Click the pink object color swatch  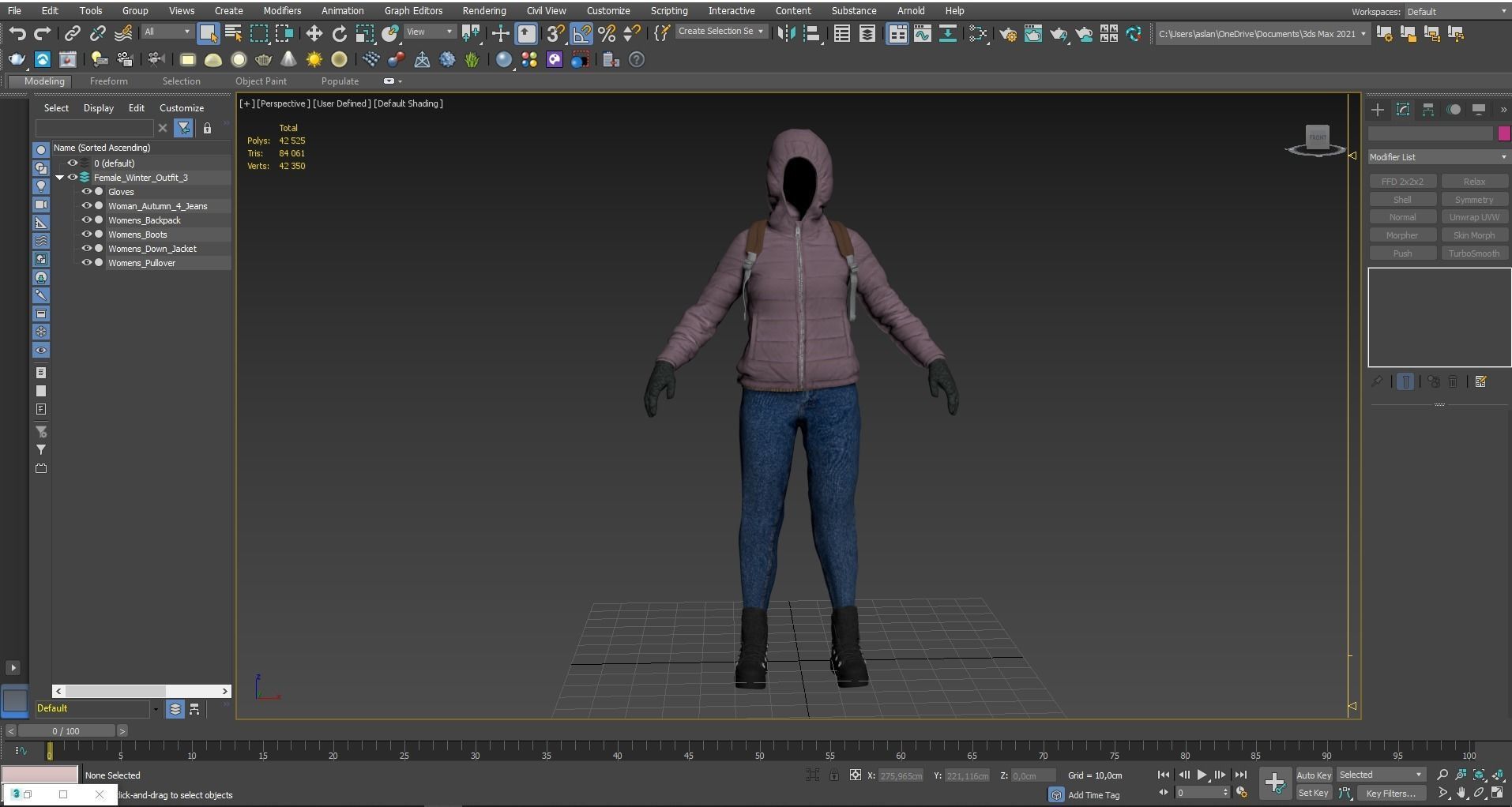1504,133
